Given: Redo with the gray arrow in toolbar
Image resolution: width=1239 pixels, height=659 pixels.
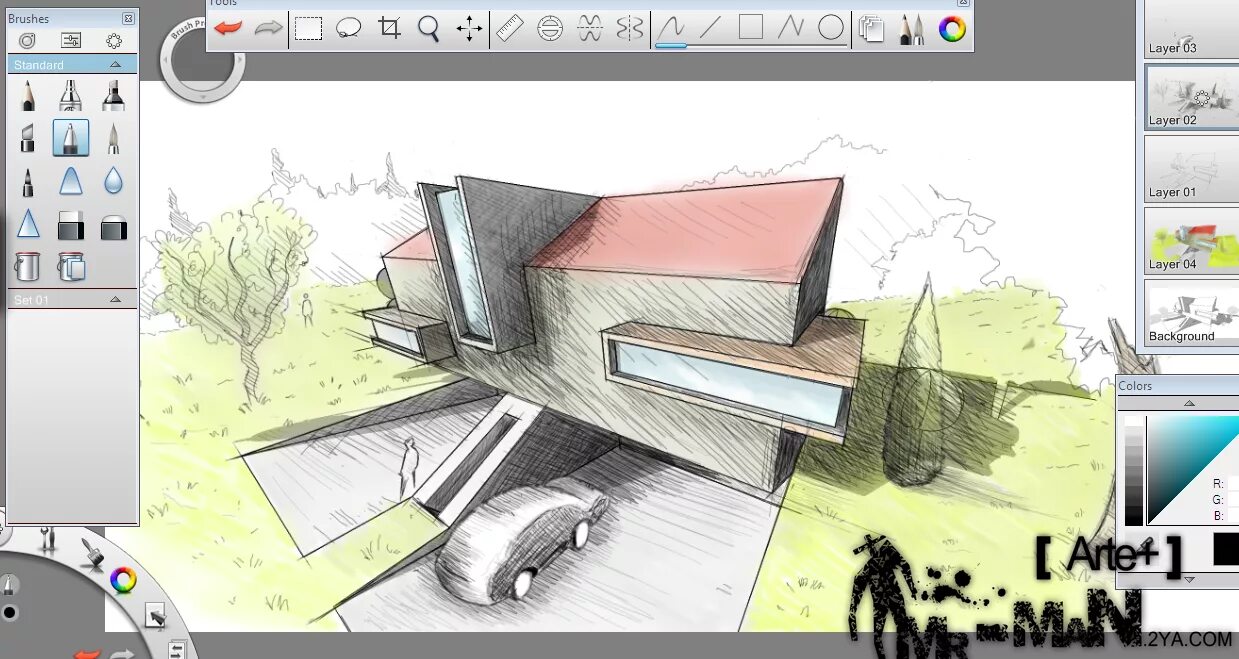Looking at the screenshot, I should point(268,28).
